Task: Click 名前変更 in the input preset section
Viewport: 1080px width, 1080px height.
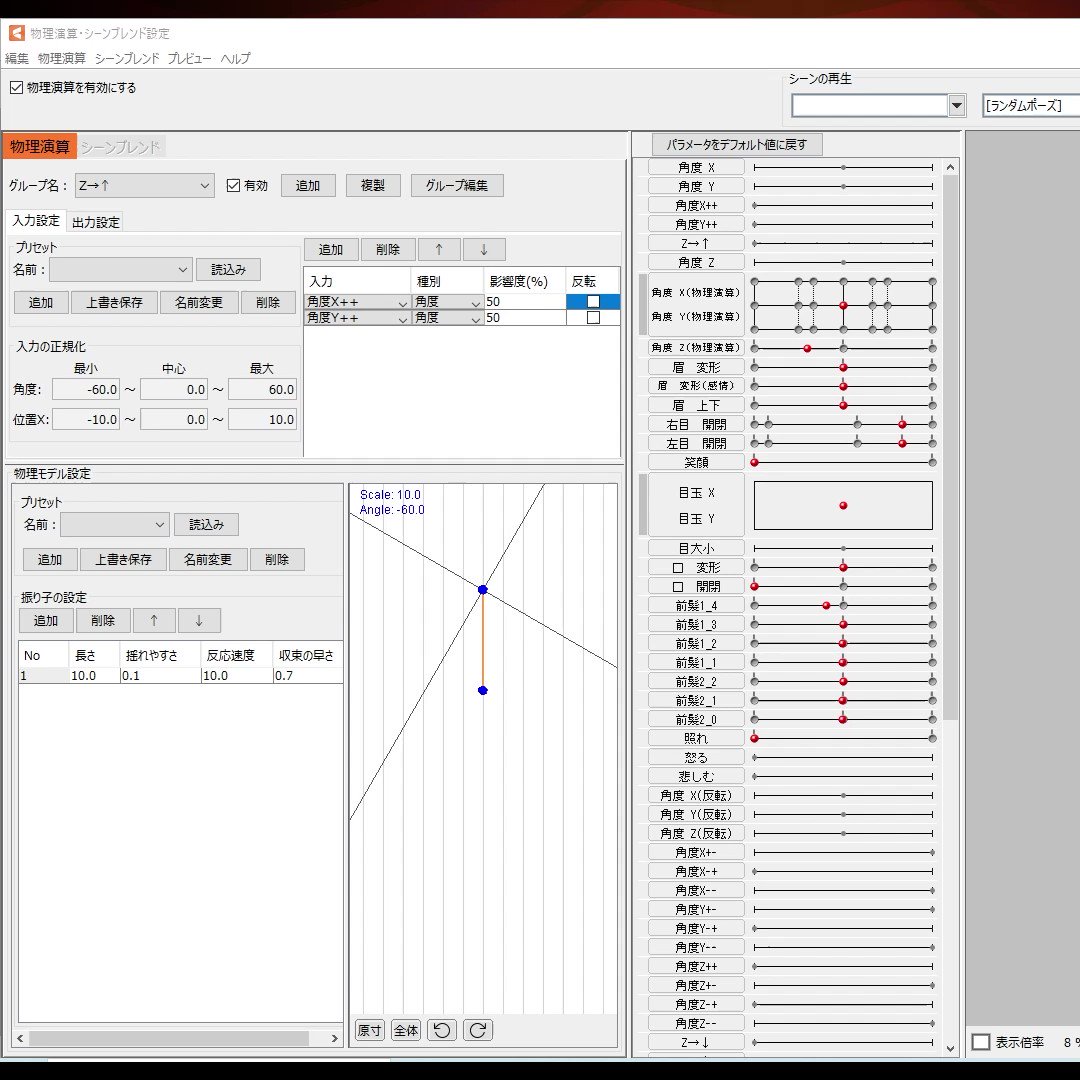Action: click(198, 302)
